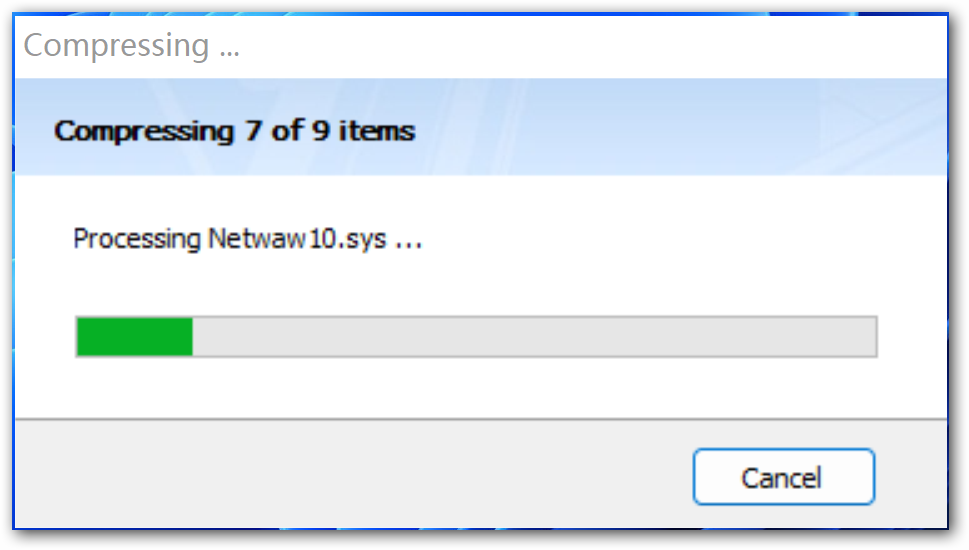
Task: Click the number 9 in the heading
Action: coord(320,130)
